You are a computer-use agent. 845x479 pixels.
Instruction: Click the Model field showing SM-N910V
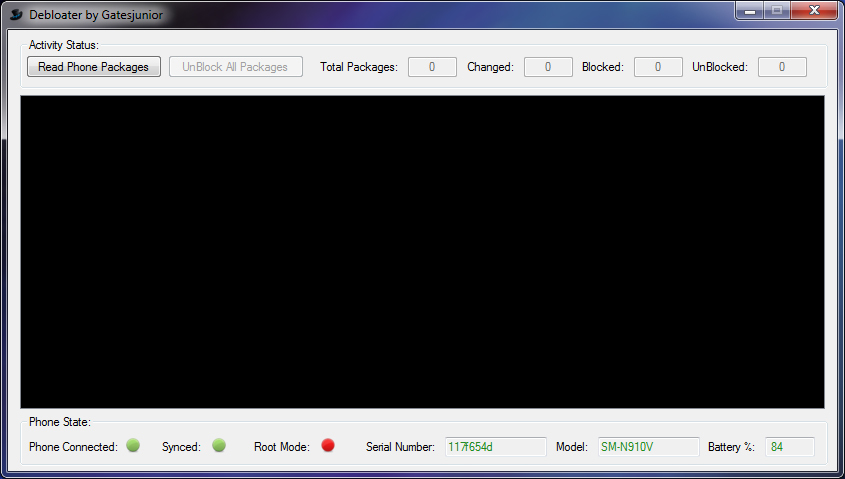point(648,446)
